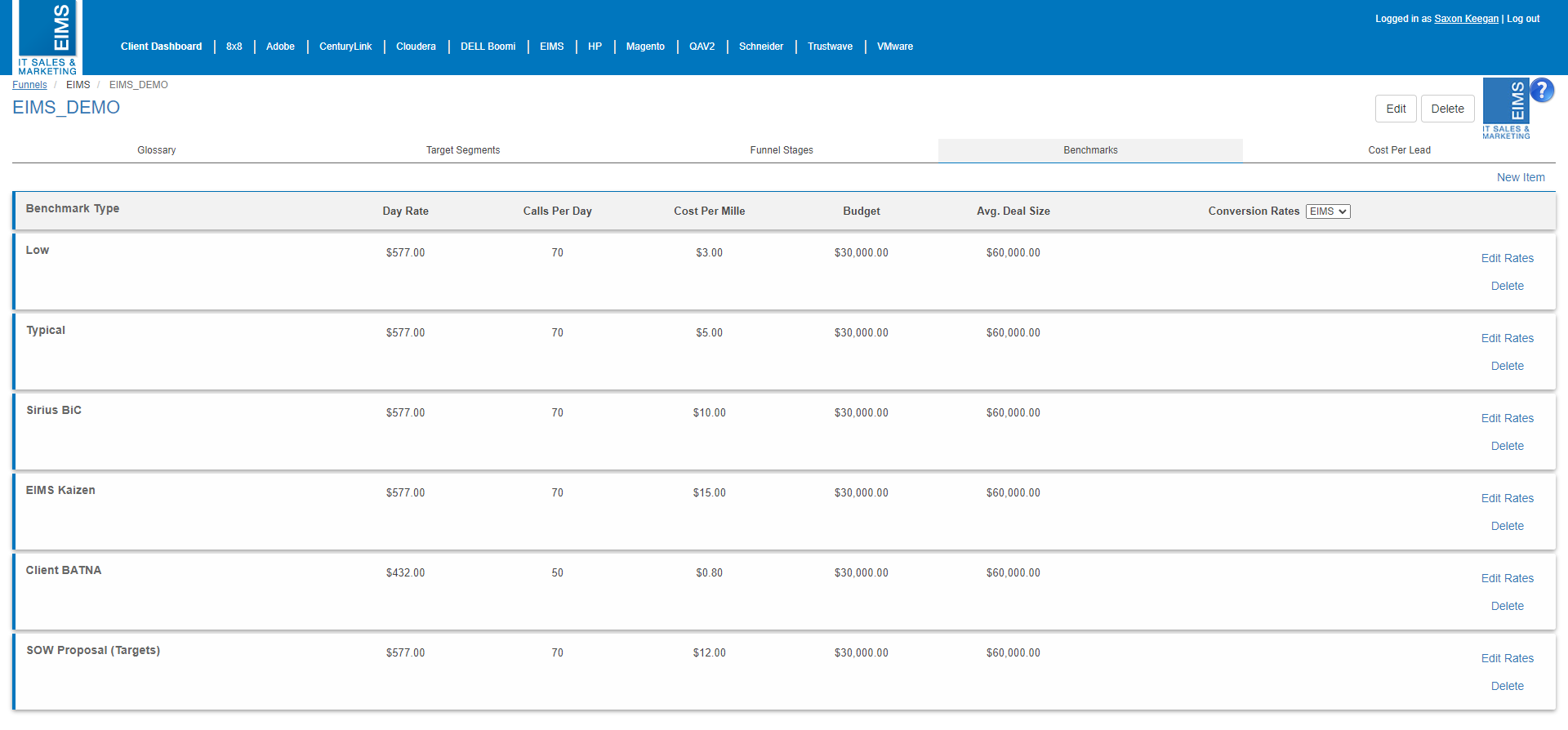The height and width of the screenshot is (730, 1568).
Task: Click the EIMS logo in the header
Action: click(47, 38)
